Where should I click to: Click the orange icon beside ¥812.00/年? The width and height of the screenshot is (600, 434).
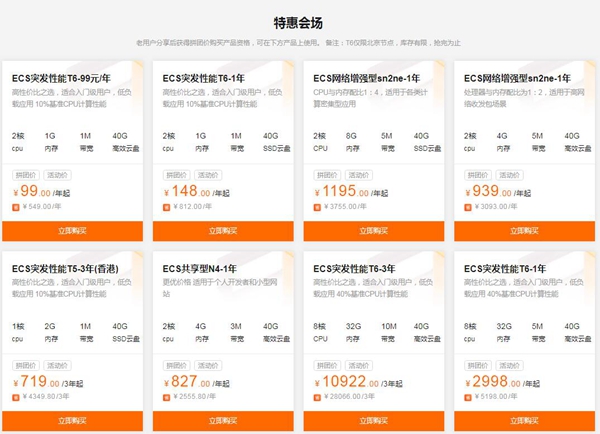point(166,207)
